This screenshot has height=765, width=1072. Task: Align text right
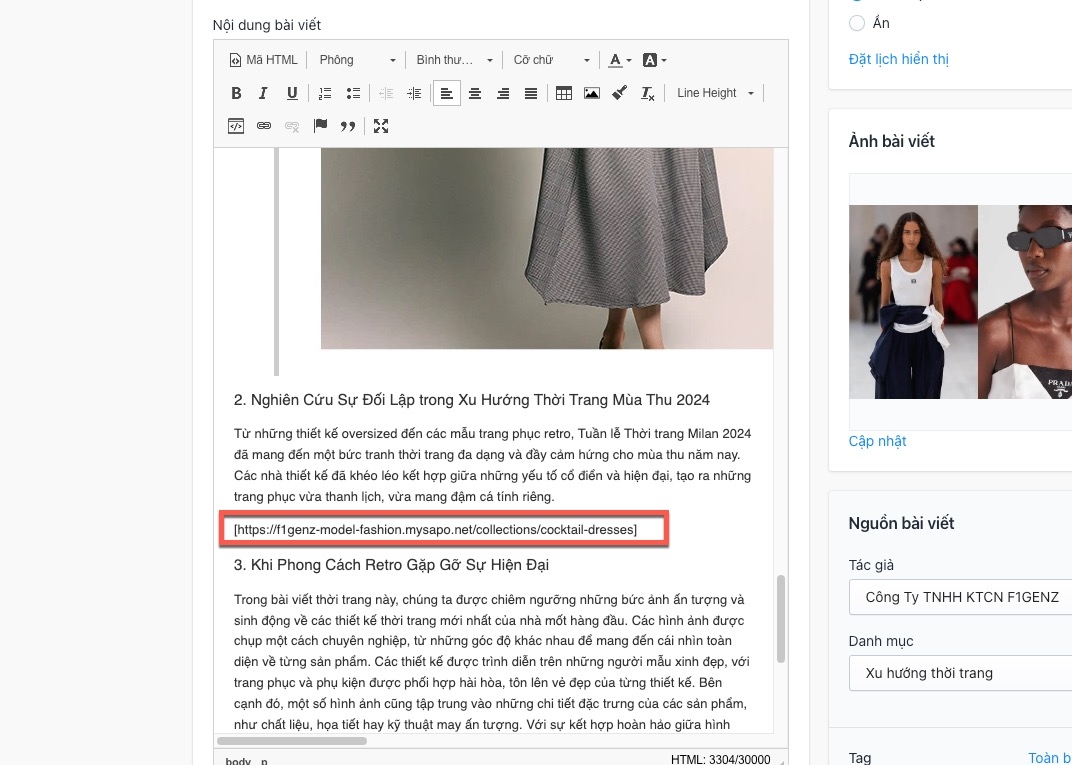click(503, 93)
